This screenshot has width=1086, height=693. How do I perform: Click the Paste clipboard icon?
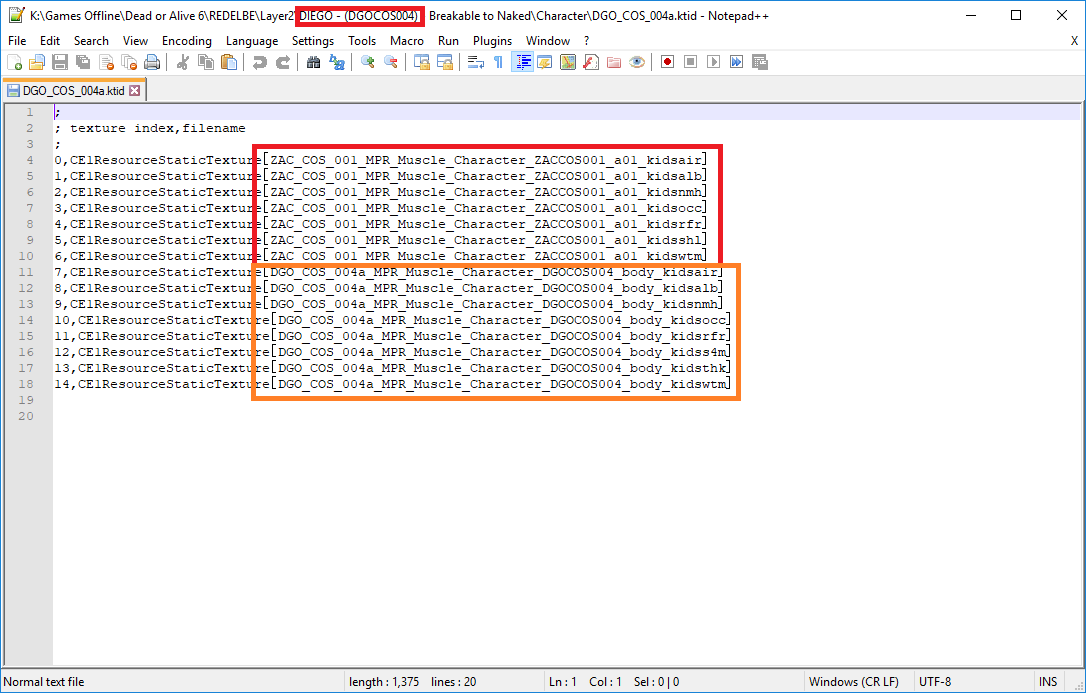229,62
